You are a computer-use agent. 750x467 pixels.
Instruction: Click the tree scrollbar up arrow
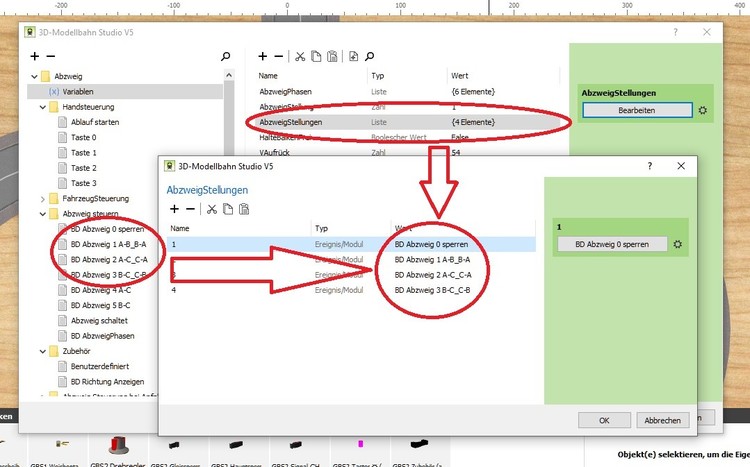tap(229, 75)
